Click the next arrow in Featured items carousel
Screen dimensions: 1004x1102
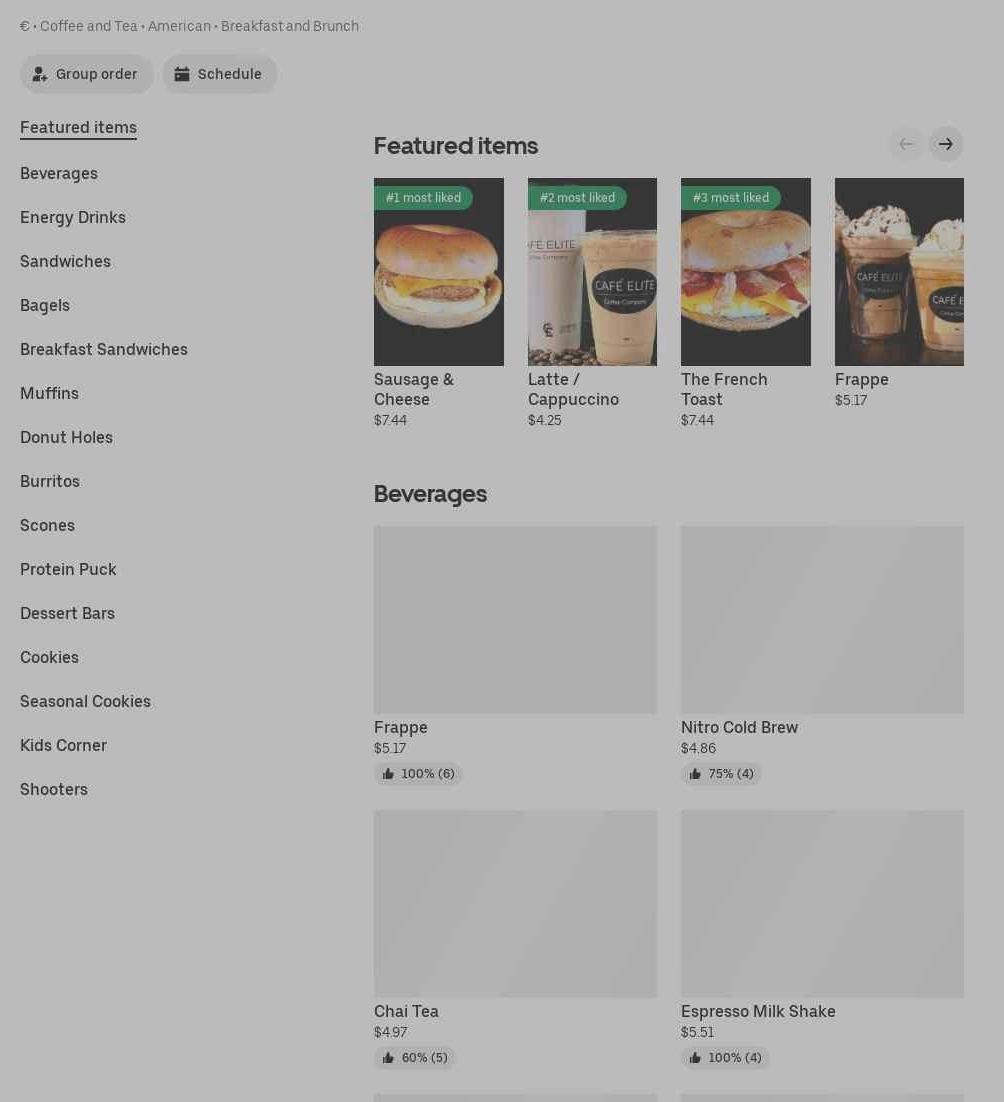(946, 144)
